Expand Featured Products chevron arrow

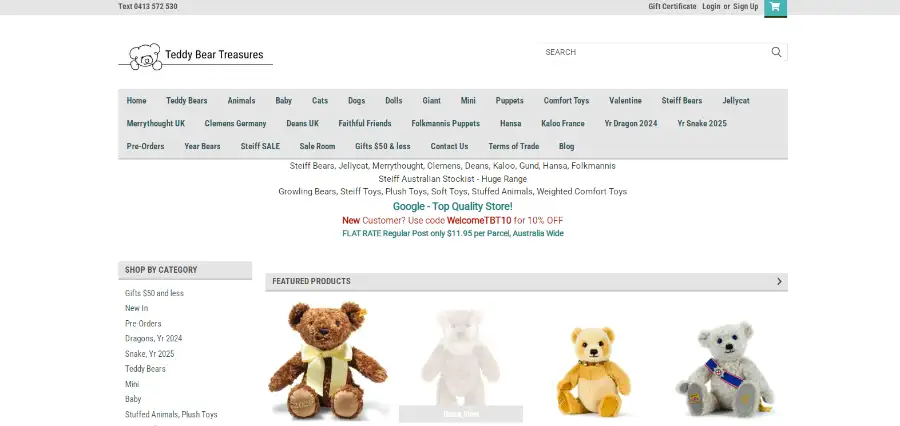point(779,281)
